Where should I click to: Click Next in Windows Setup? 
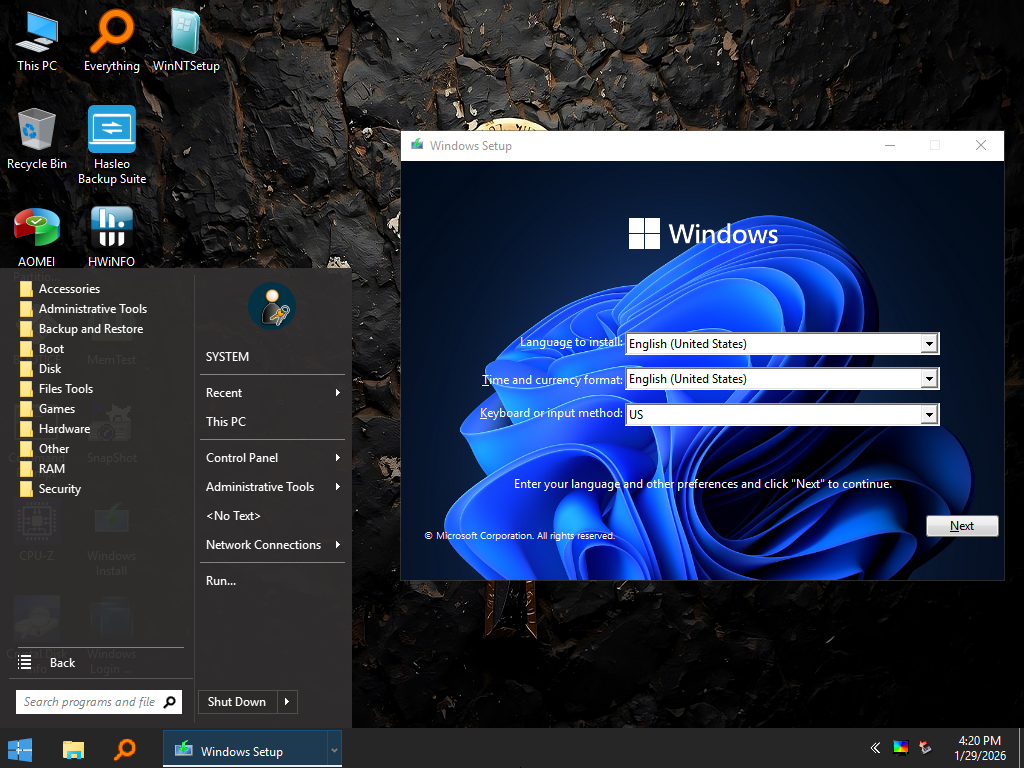(x=961, y=525)
